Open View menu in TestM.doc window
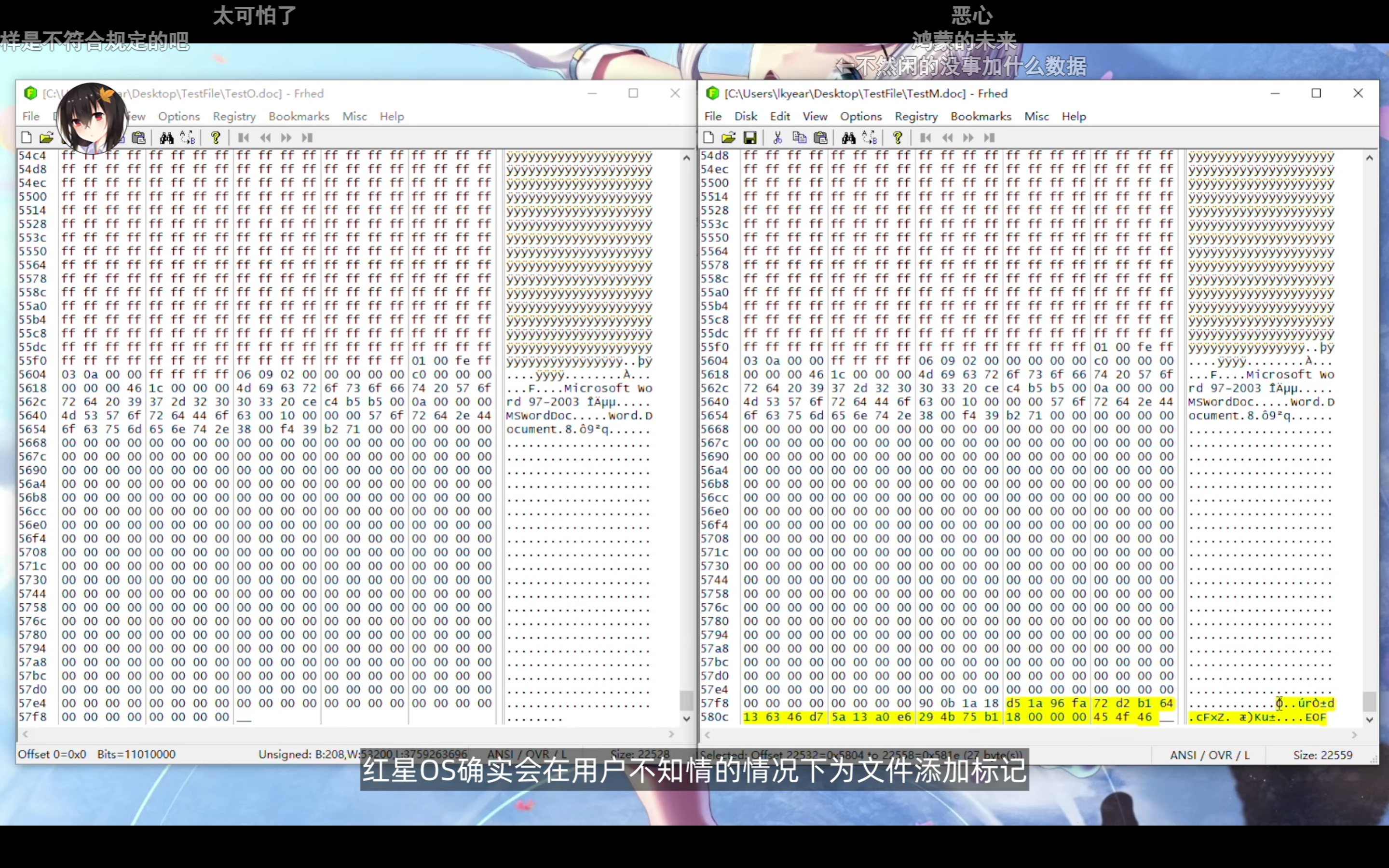The height and width of the screenshot is (868, 1389). click(815, 117)
